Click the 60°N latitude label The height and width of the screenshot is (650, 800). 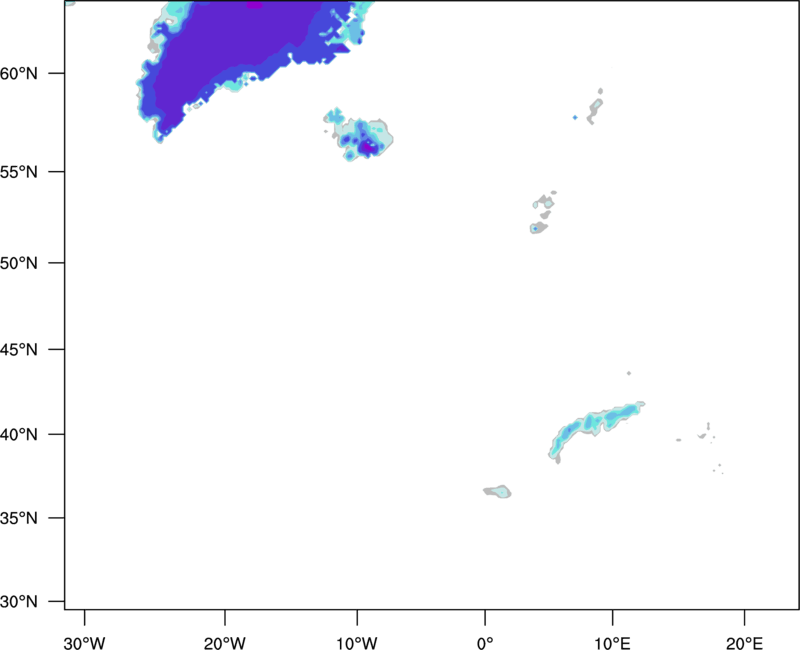(19, 74)
